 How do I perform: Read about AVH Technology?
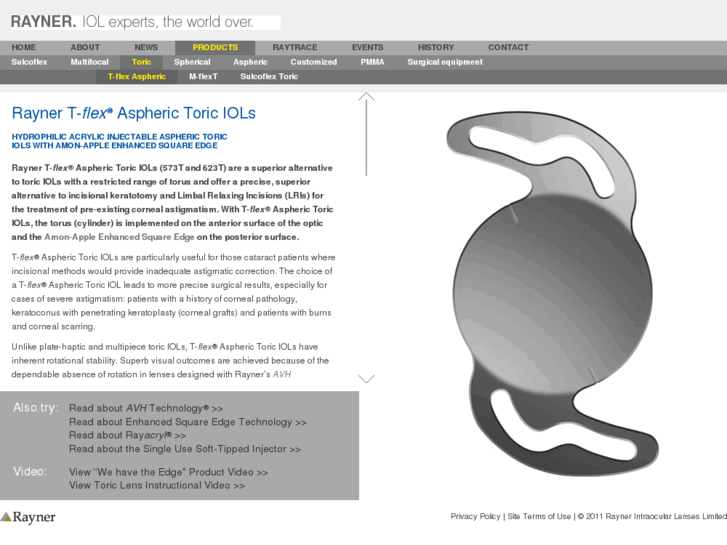(x=146, y=408)
